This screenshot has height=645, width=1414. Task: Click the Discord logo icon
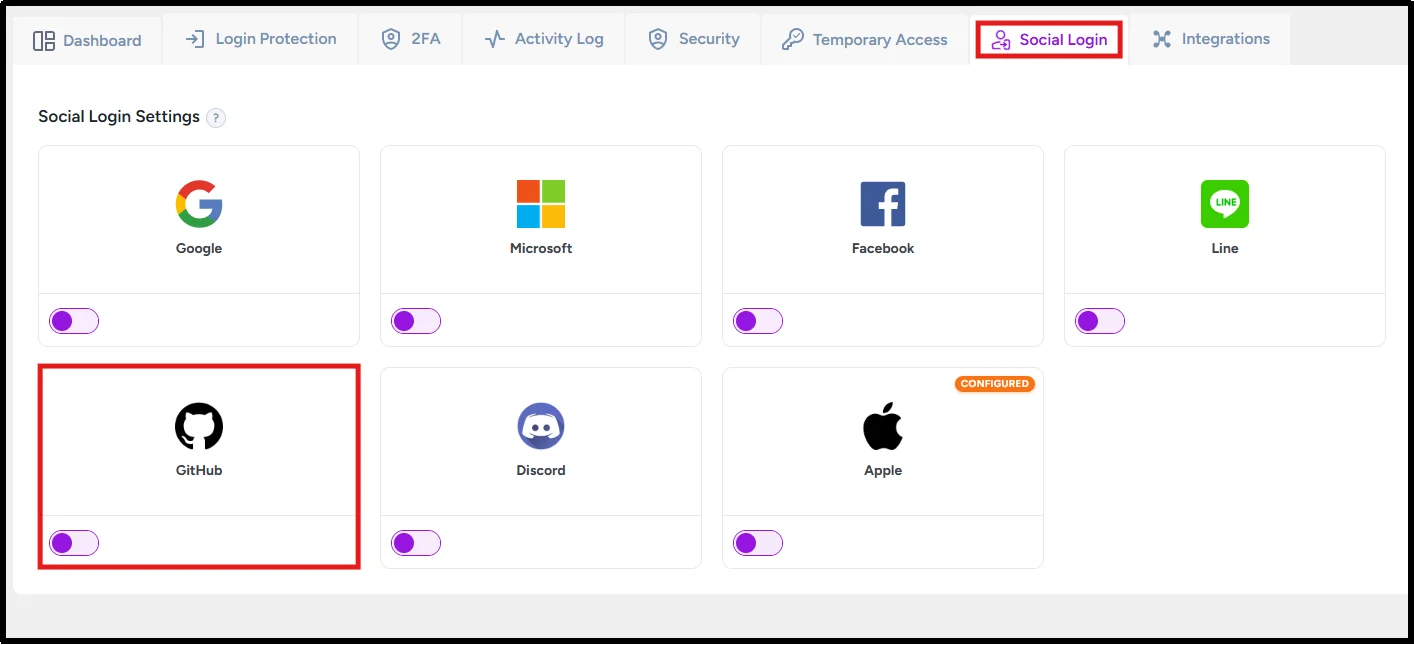[541, 426]
